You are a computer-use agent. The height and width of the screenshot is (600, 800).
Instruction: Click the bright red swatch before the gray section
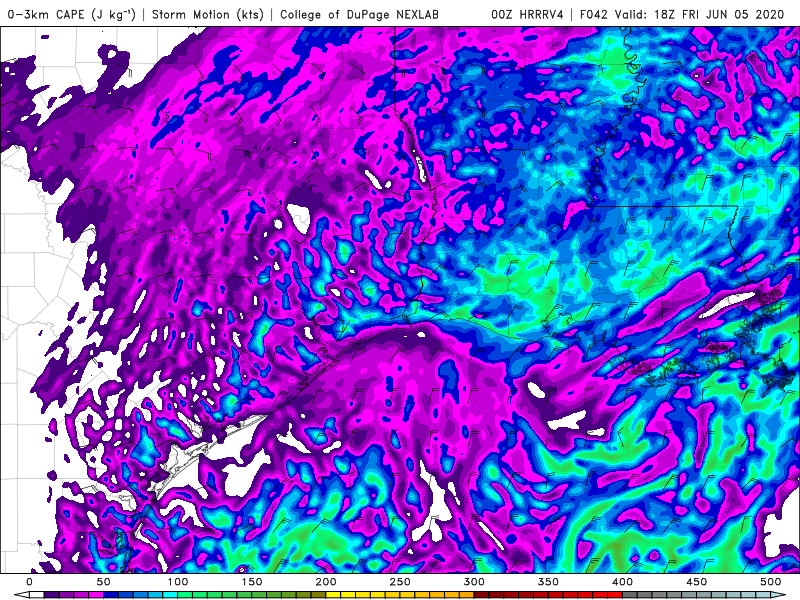[615, 595]
